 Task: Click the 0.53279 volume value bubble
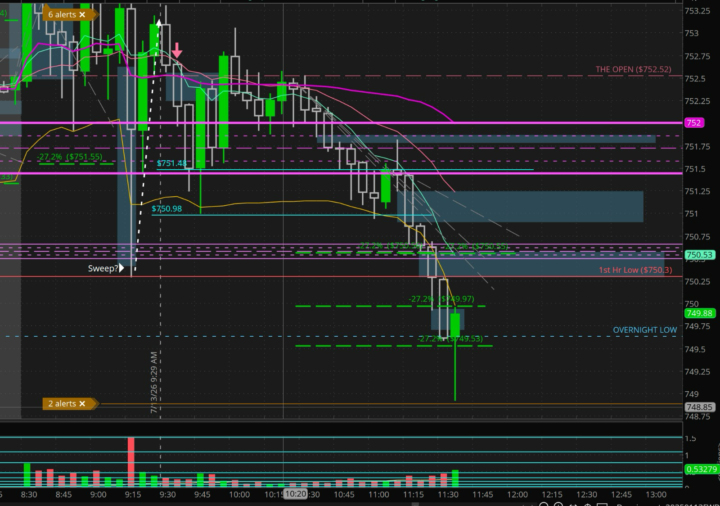[701, 469]
